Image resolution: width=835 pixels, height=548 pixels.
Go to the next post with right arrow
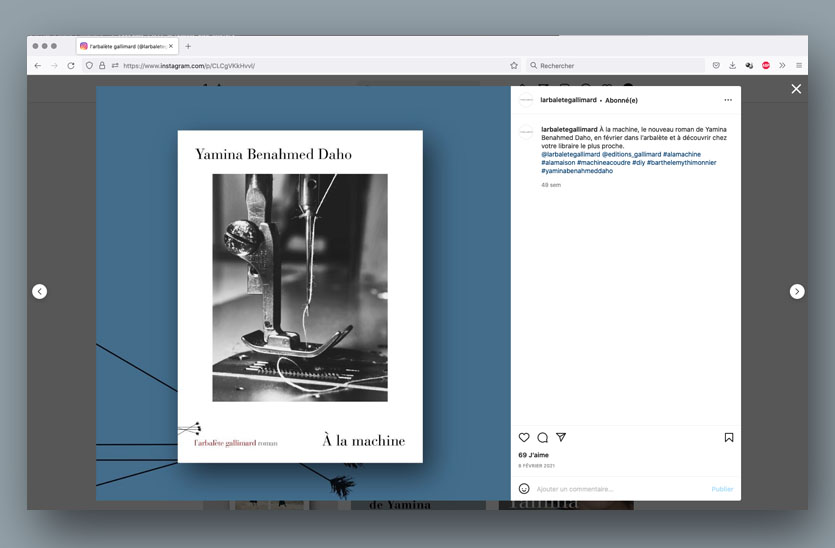[x=797, y=292]
